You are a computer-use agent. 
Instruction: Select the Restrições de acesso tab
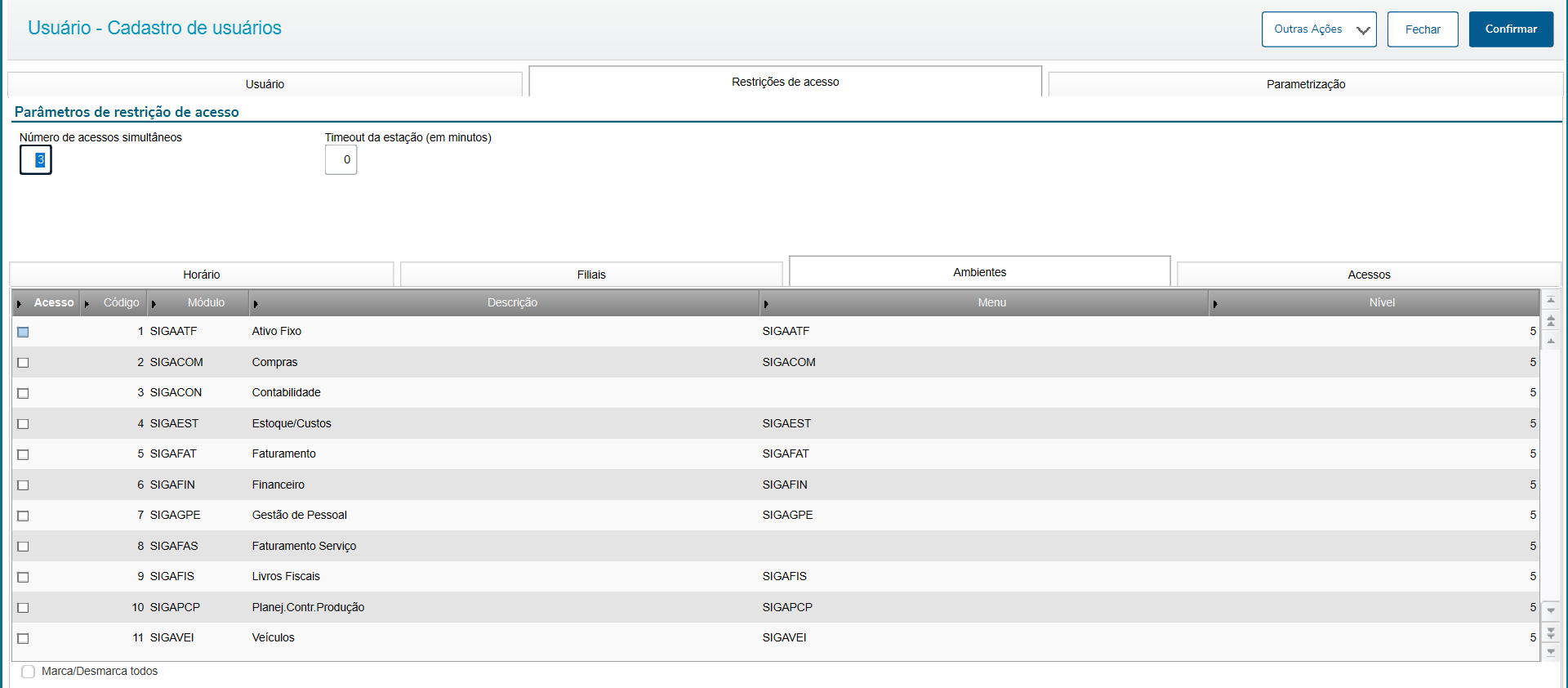coord(786,82)
